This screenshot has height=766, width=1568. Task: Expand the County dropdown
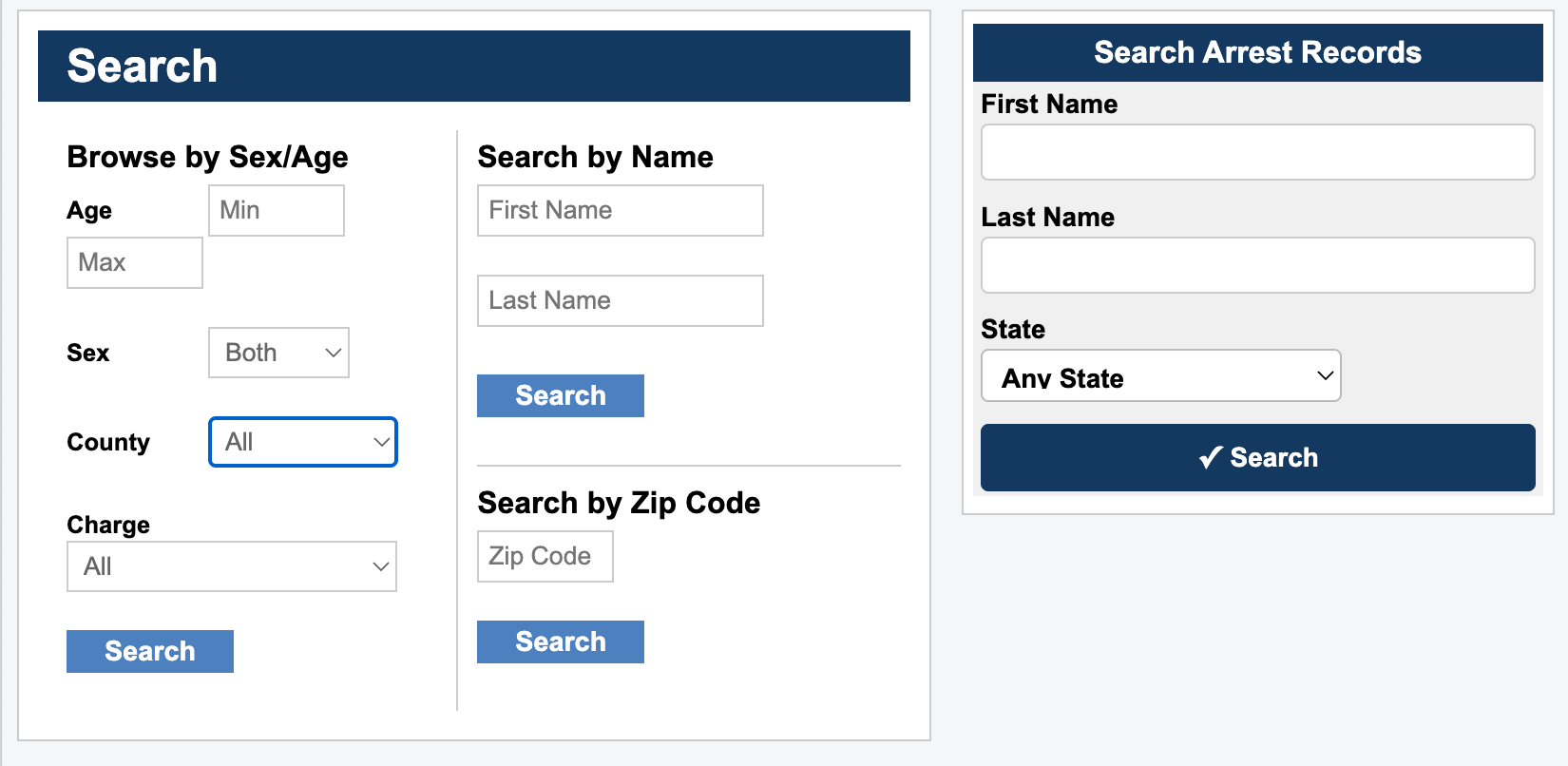pyautogui.click(x=302, y=442)
